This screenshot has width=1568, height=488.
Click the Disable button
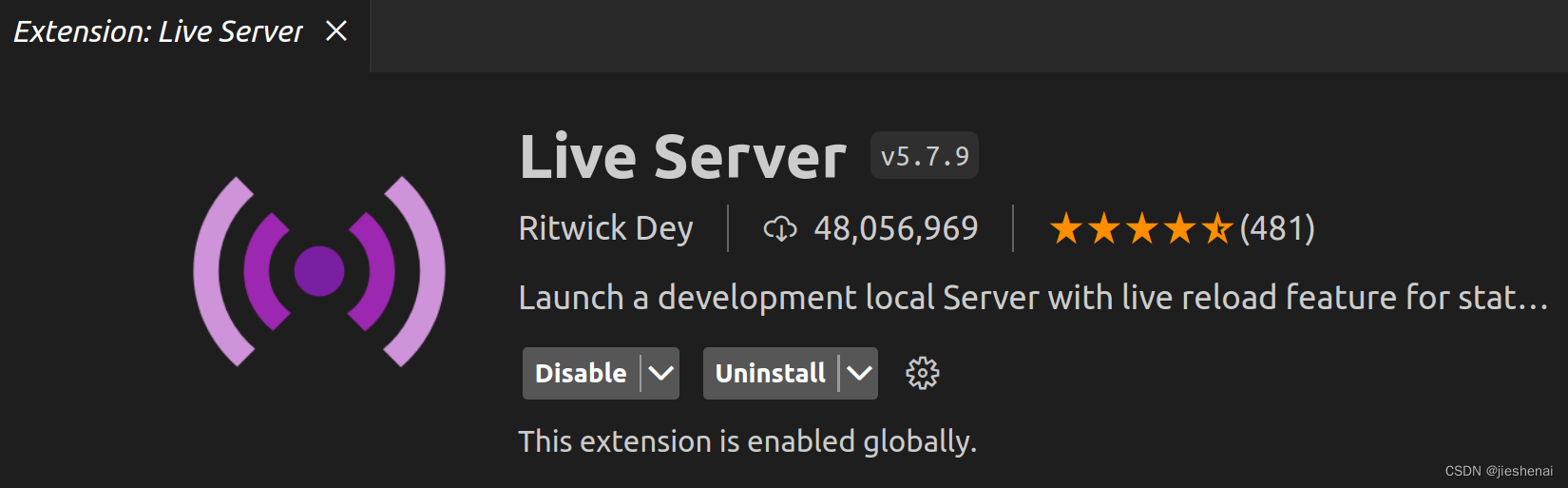pyautogui.click(x=581, y=373)
